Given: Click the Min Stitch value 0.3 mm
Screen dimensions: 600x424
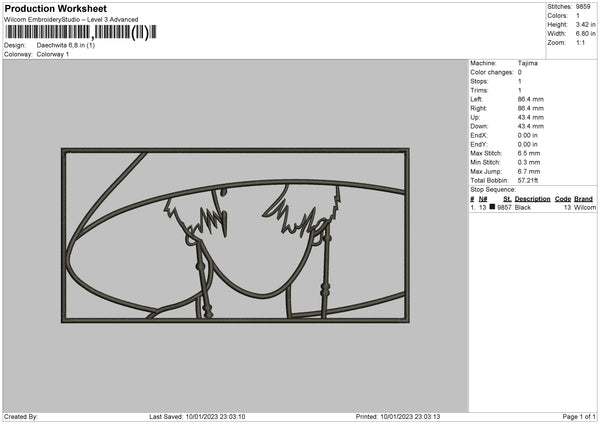Looking at the screenshot, I should click(529, 162).
